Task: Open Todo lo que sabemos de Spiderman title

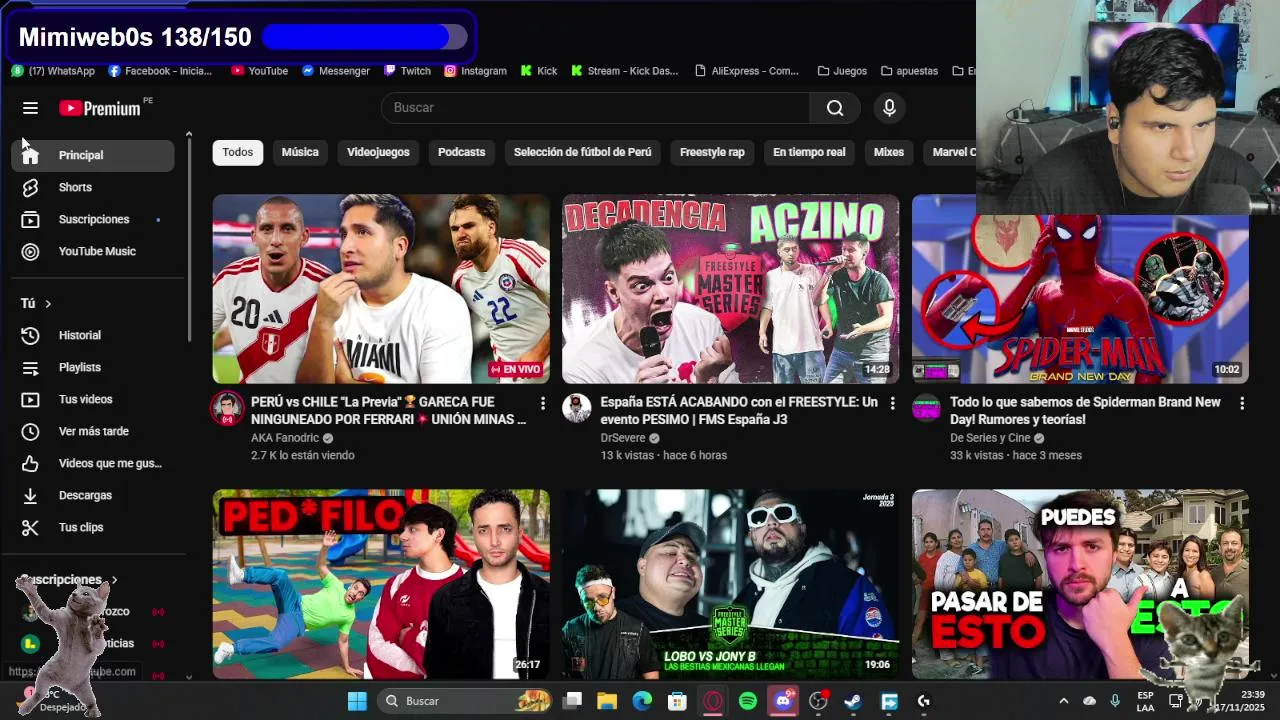Action: (1085, 411)
